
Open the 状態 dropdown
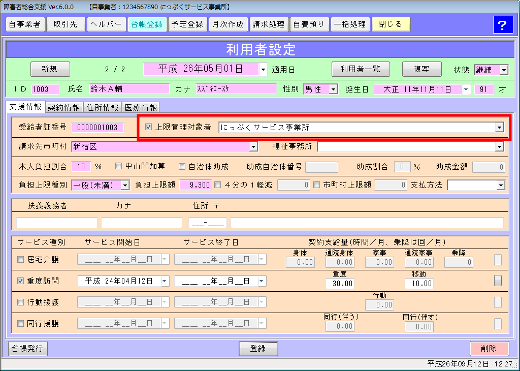click(x=504, y=70)
